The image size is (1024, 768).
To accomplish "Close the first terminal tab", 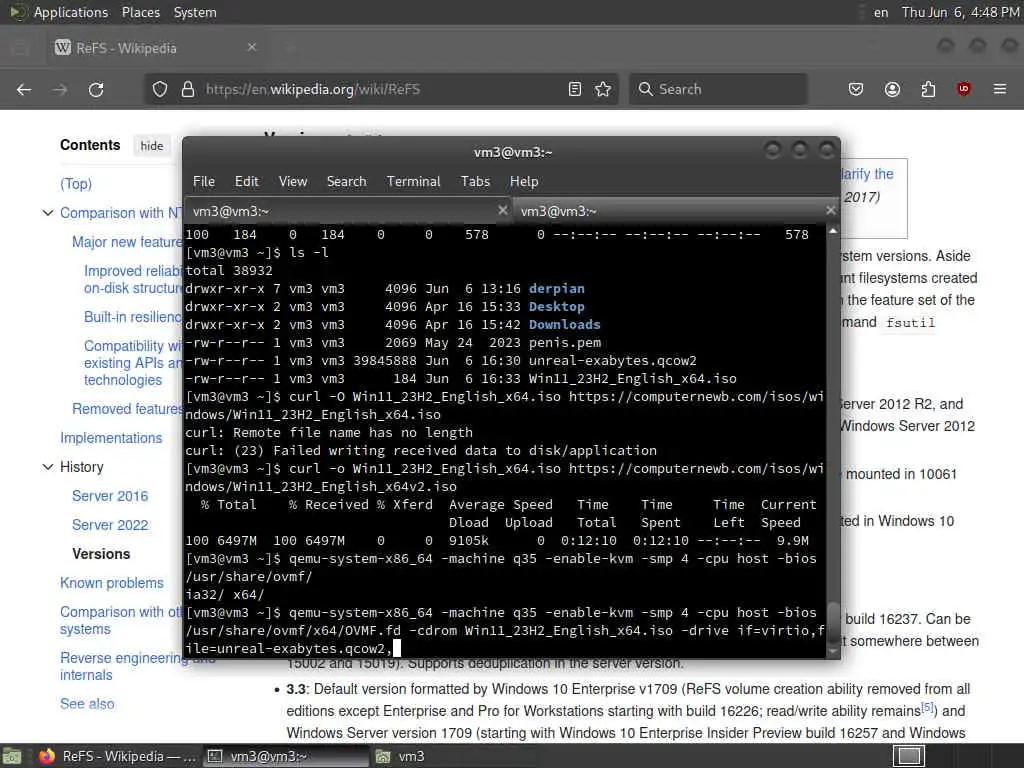I will click(502, 210).
